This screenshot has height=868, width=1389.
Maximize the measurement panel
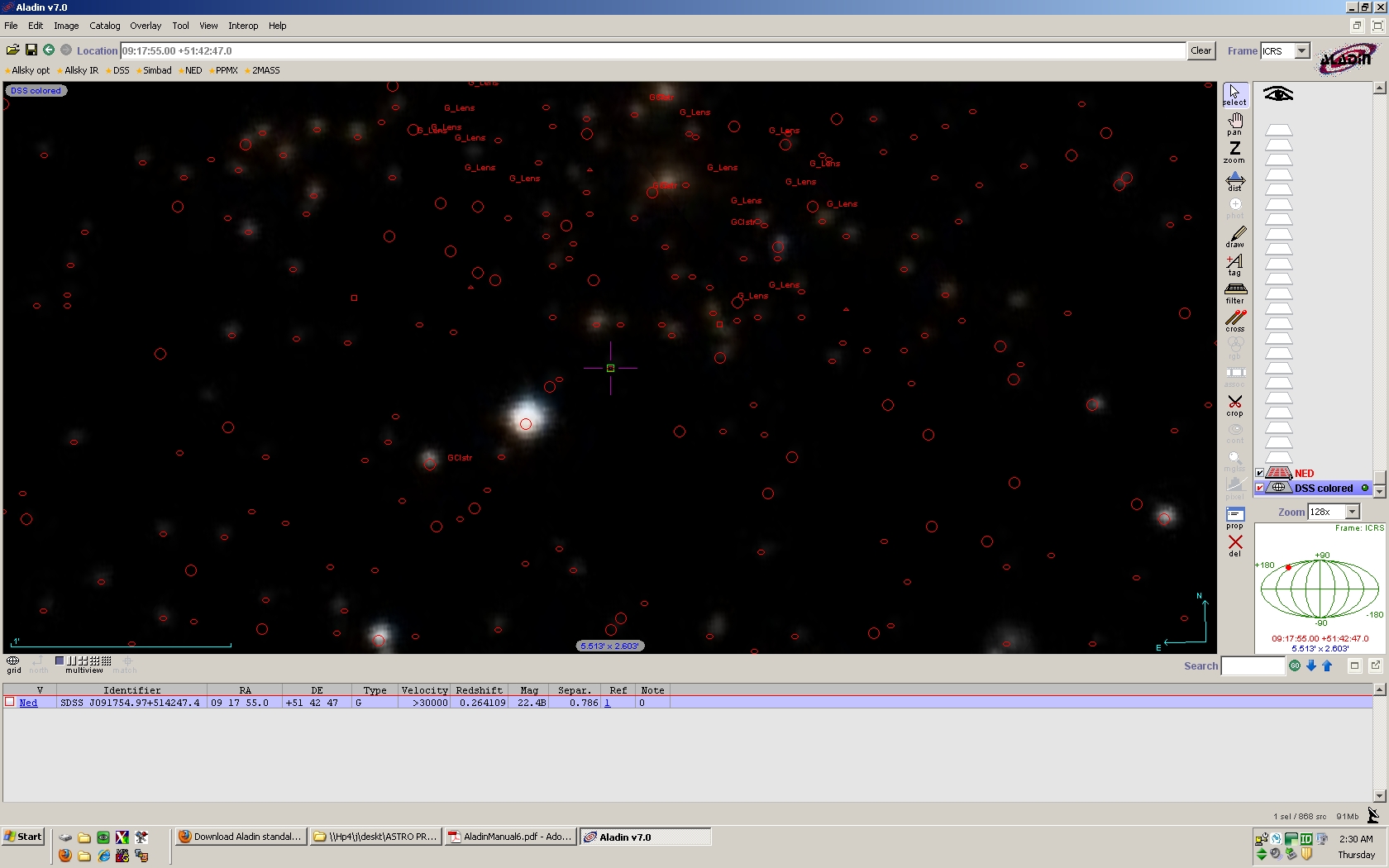tap(1354, 665)
